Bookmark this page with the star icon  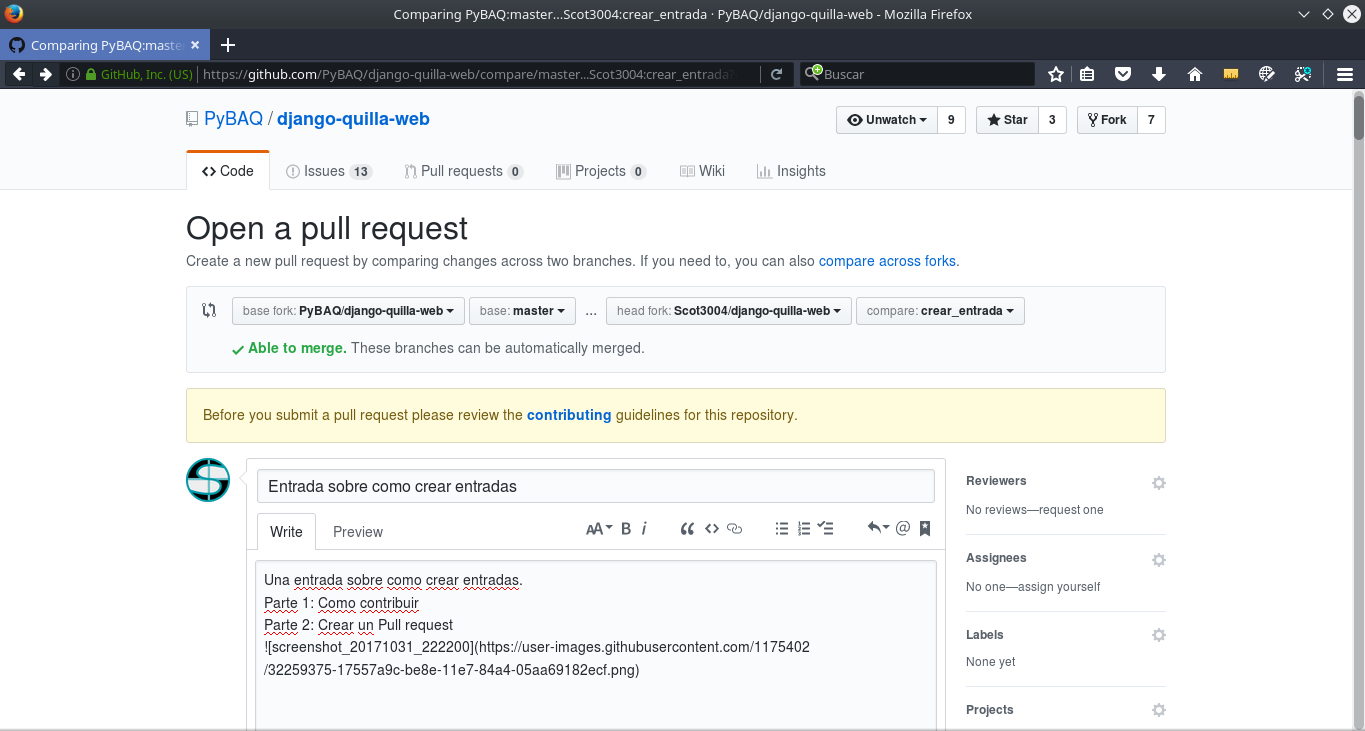(1056, 74)
